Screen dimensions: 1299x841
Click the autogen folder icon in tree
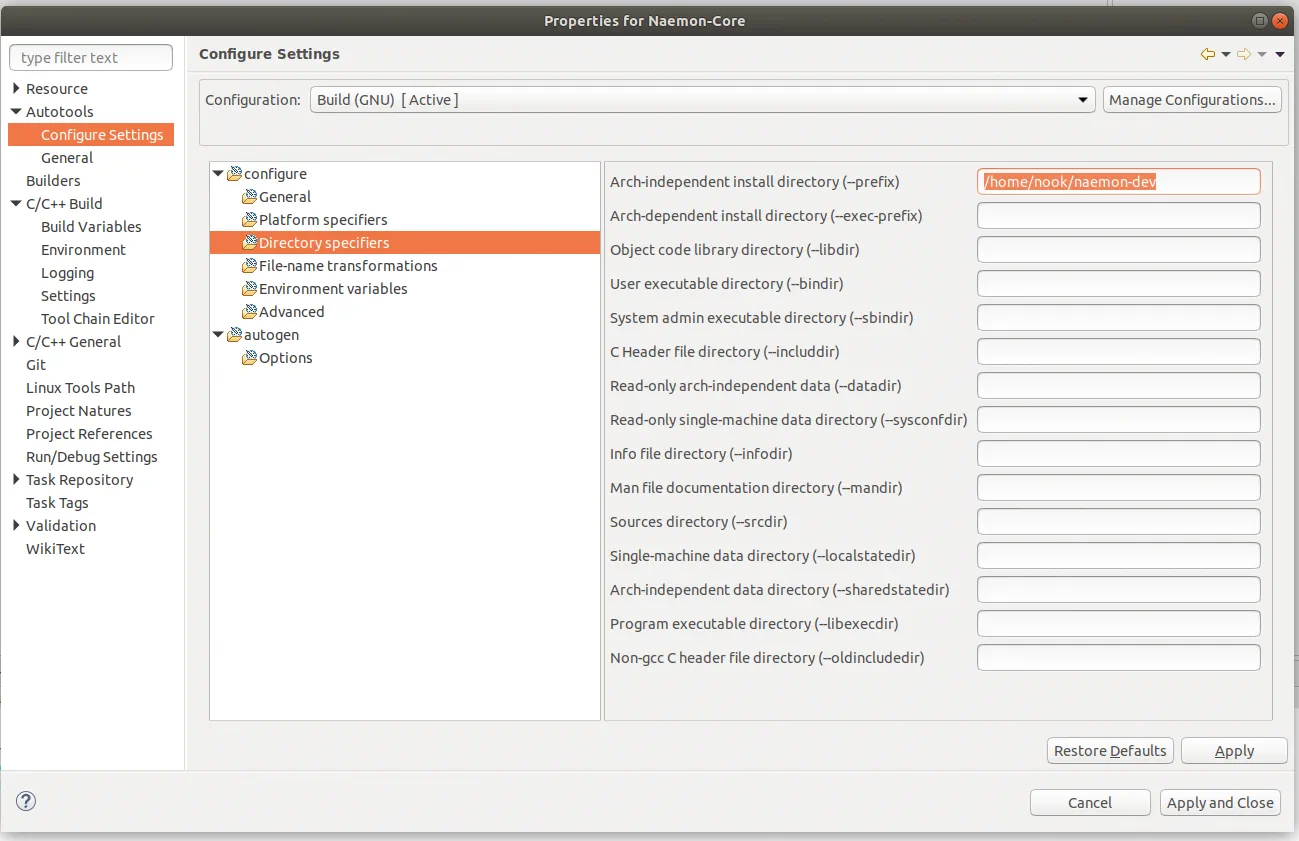[235, 335]
